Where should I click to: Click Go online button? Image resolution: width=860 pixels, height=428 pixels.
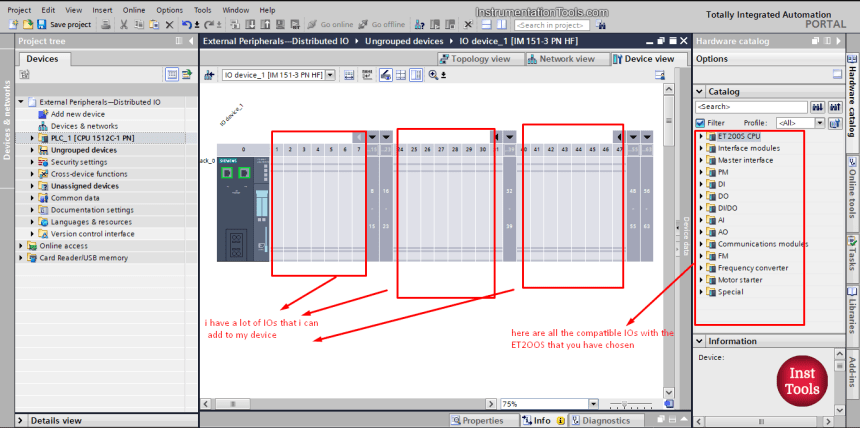pyautogui.click(x=331, y=25)
